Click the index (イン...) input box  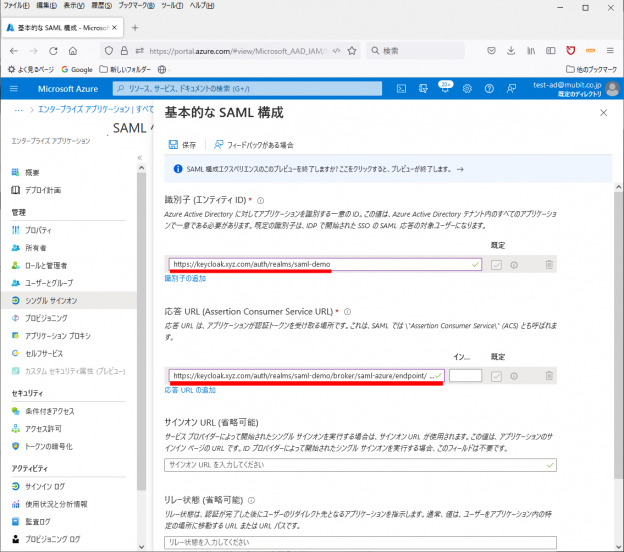[465, 376]
